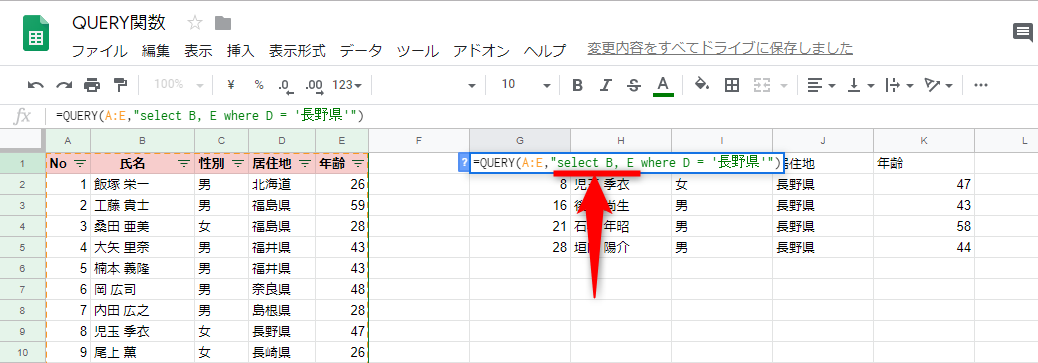Click the merge cells icon
Image resolution: width=1038 pixels, height=363 pixels.
coord(763,85)
